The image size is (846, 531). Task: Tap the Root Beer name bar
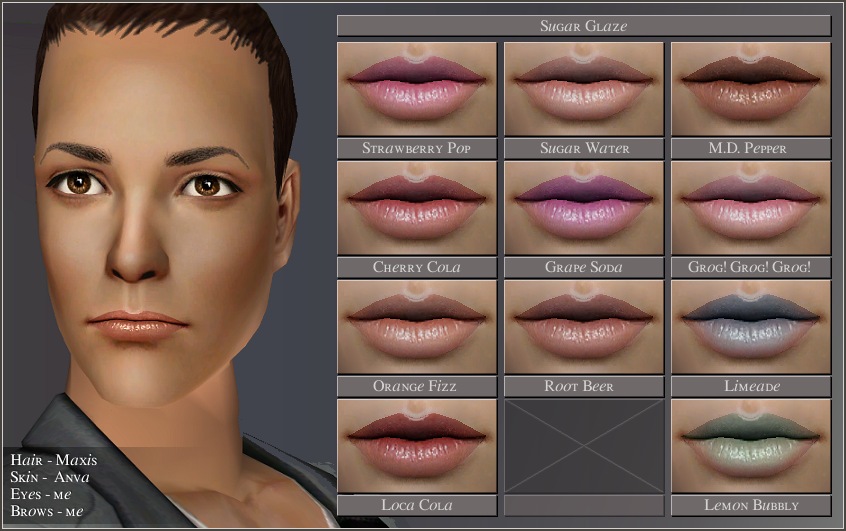click(584, 386)
